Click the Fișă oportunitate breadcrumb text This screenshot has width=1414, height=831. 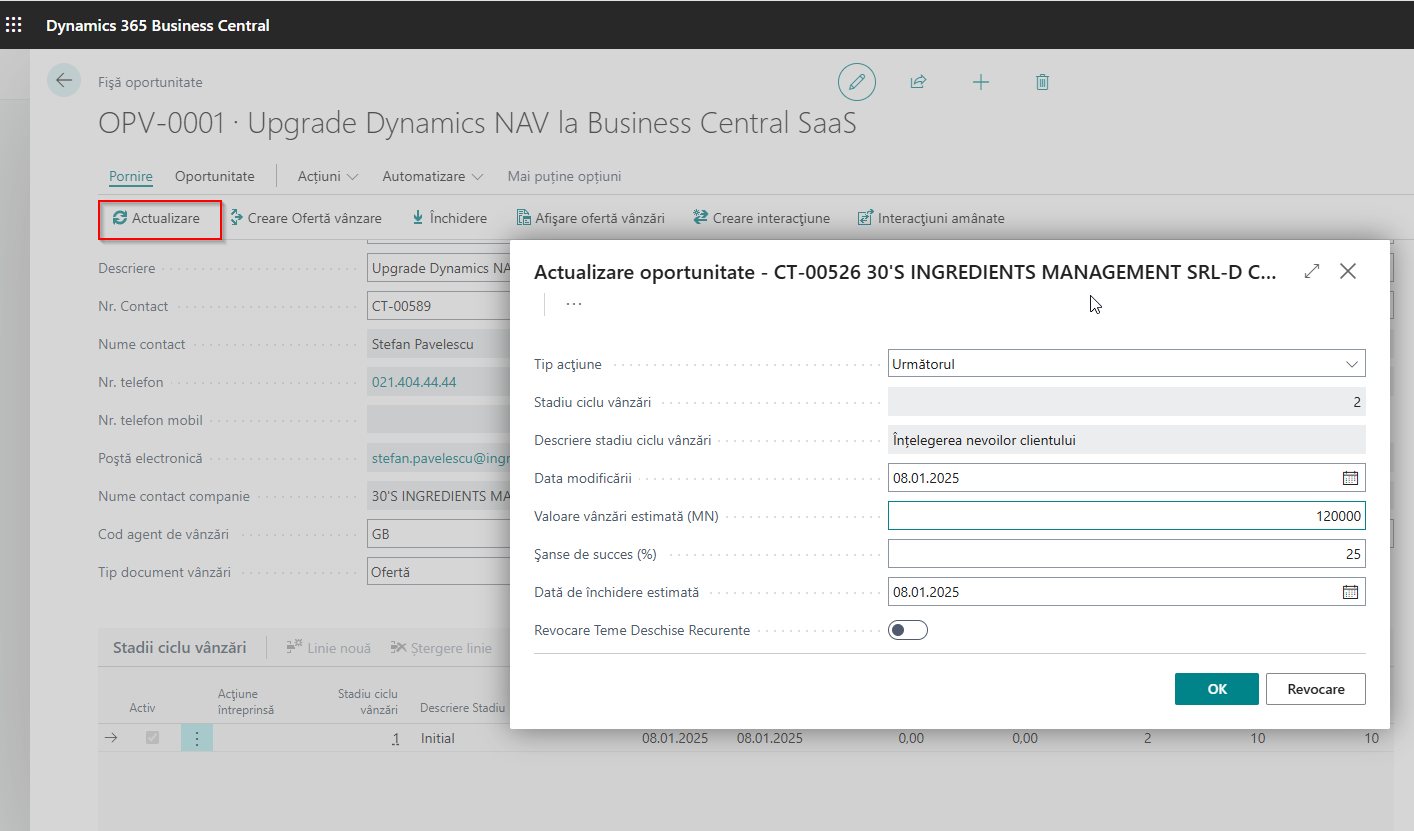tap(150, 82)
